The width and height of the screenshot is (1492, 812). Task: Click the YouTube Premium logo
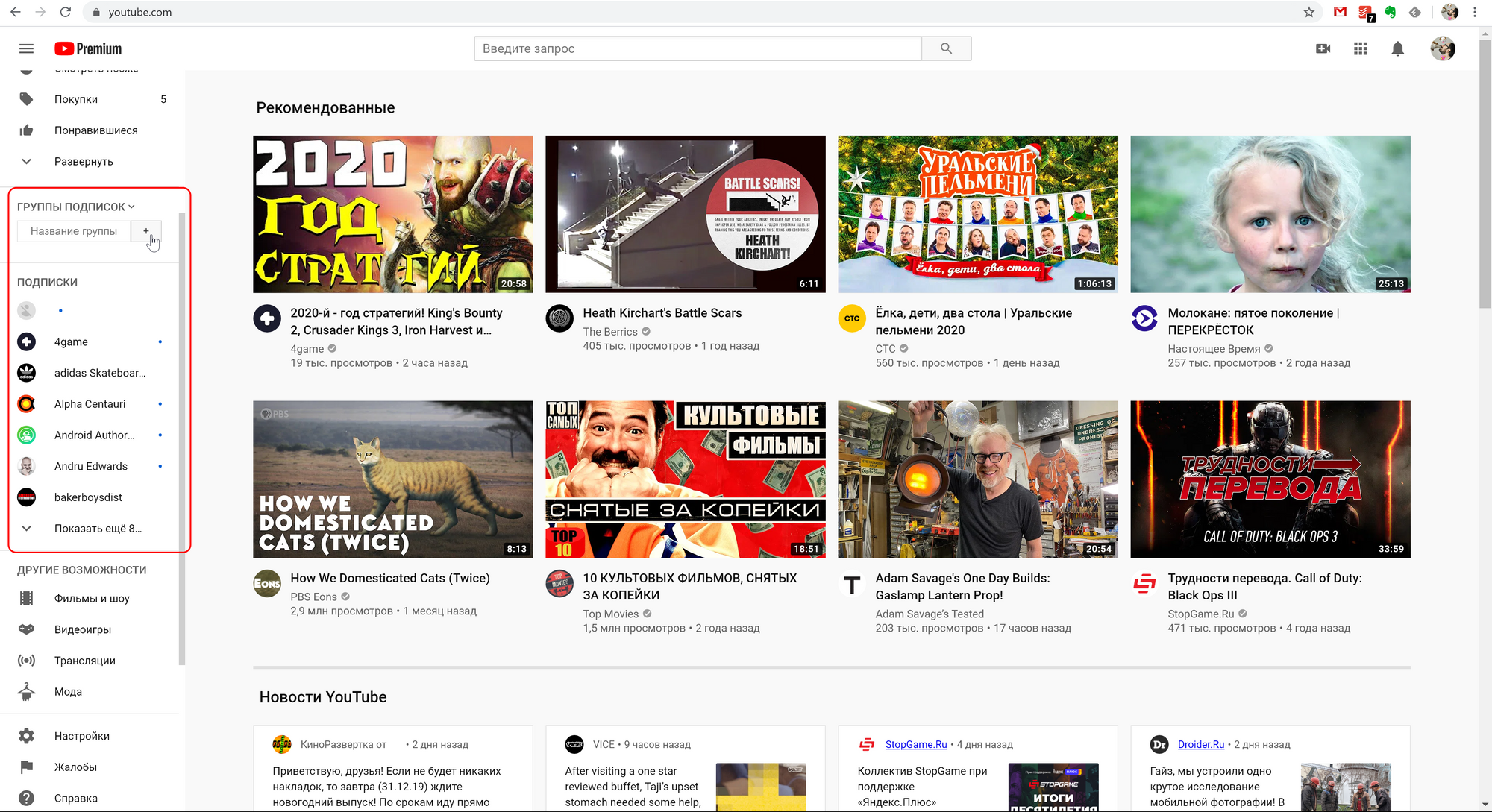tap(87, 48)
